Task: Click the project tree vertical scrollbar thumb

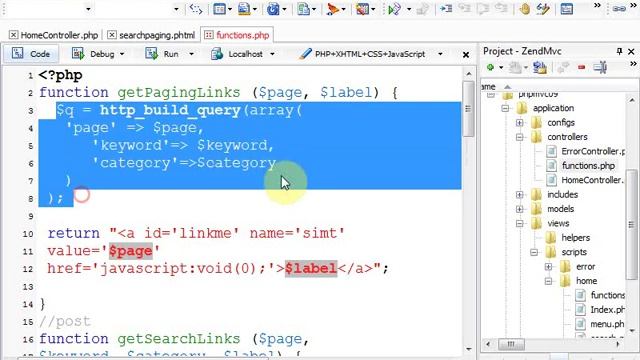Action: click(631, 224)
